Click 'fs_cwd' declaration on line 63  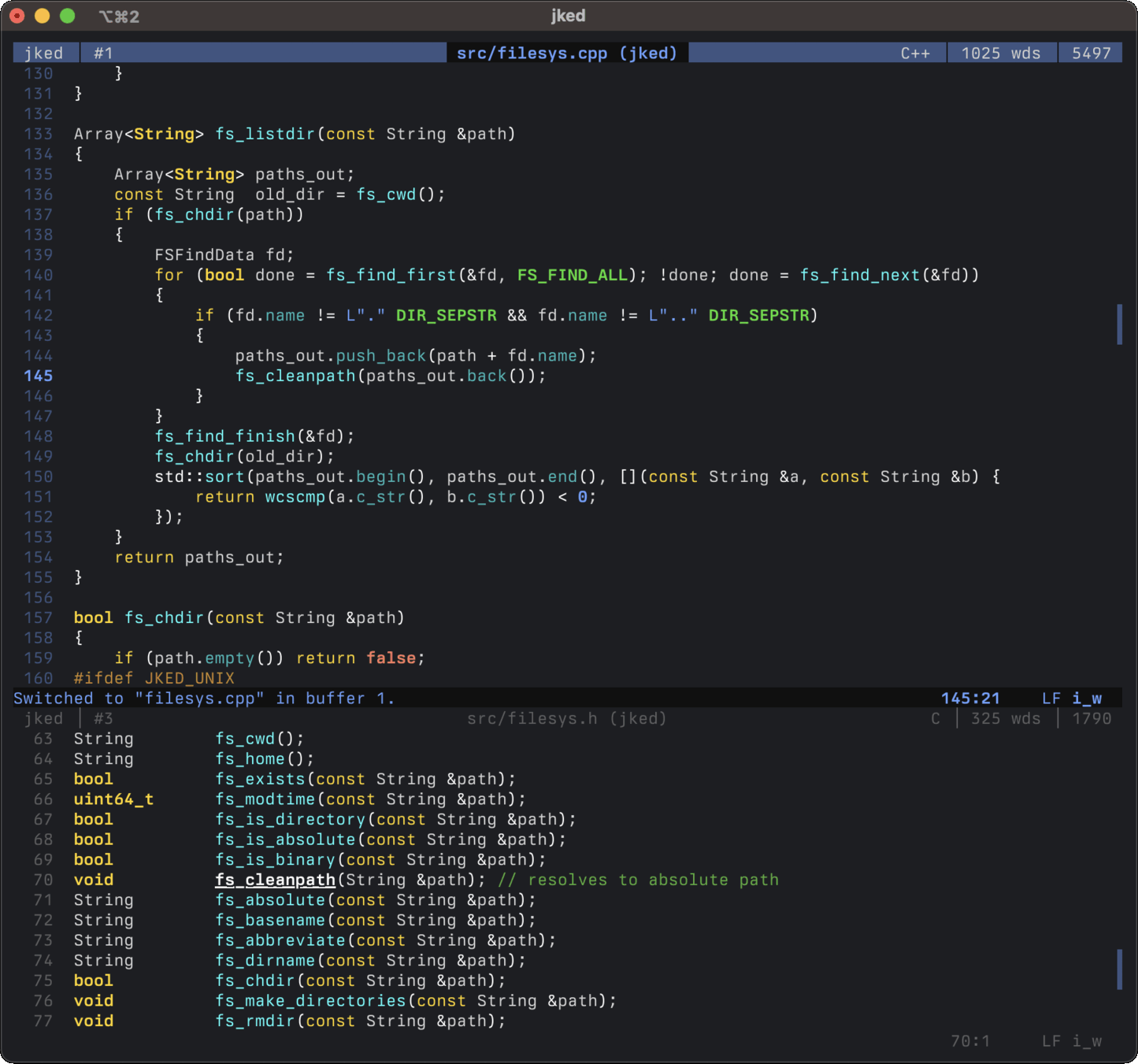(x=246, y=739)
